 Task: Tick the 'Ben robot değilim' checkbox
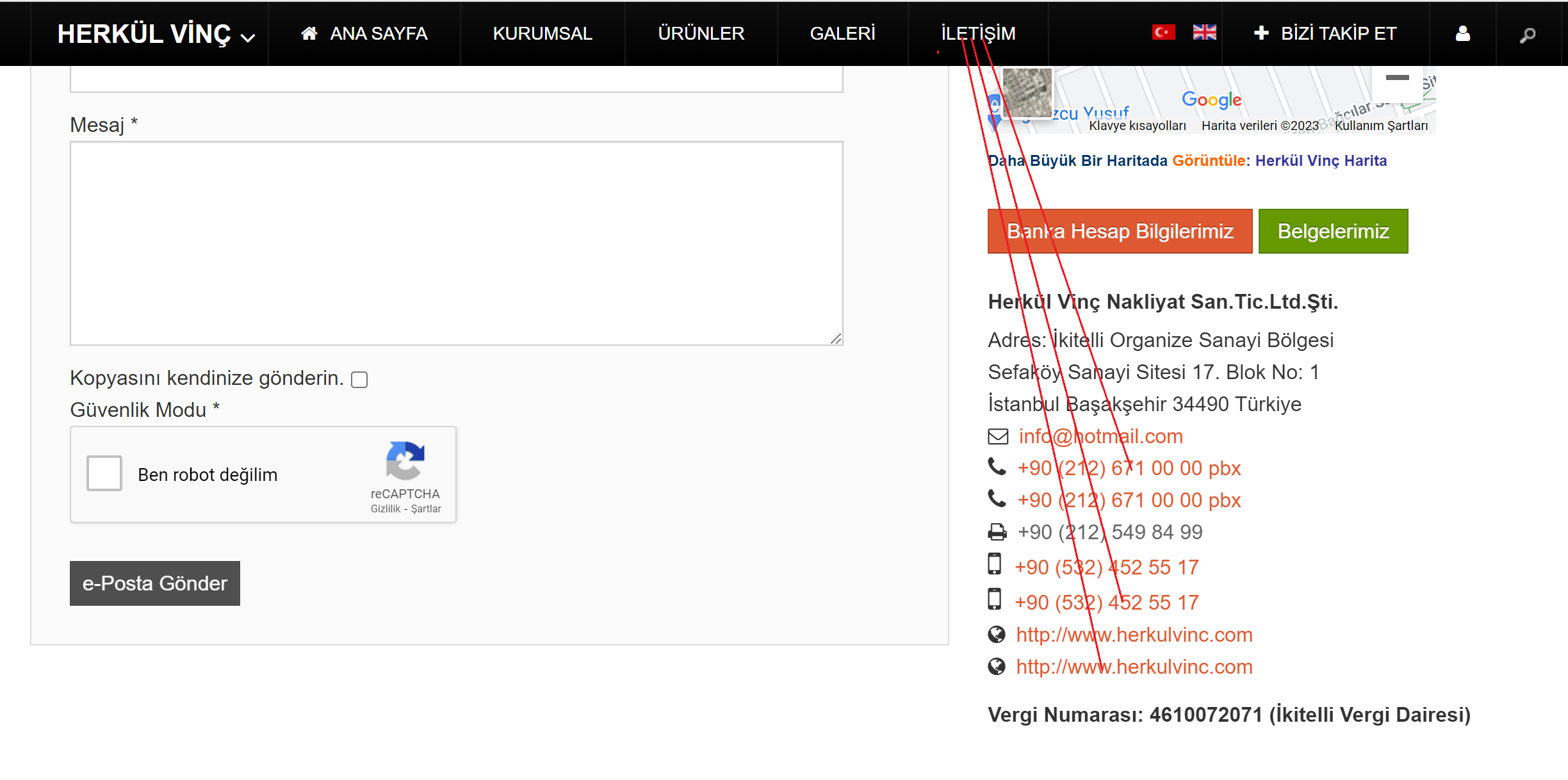coord(104,473)
